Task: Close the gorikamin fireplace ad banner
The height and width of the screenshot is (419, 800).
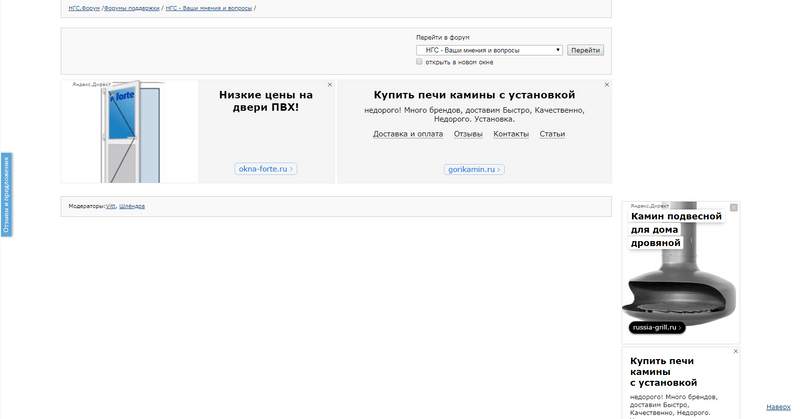Action: click(x=606, y=85)
